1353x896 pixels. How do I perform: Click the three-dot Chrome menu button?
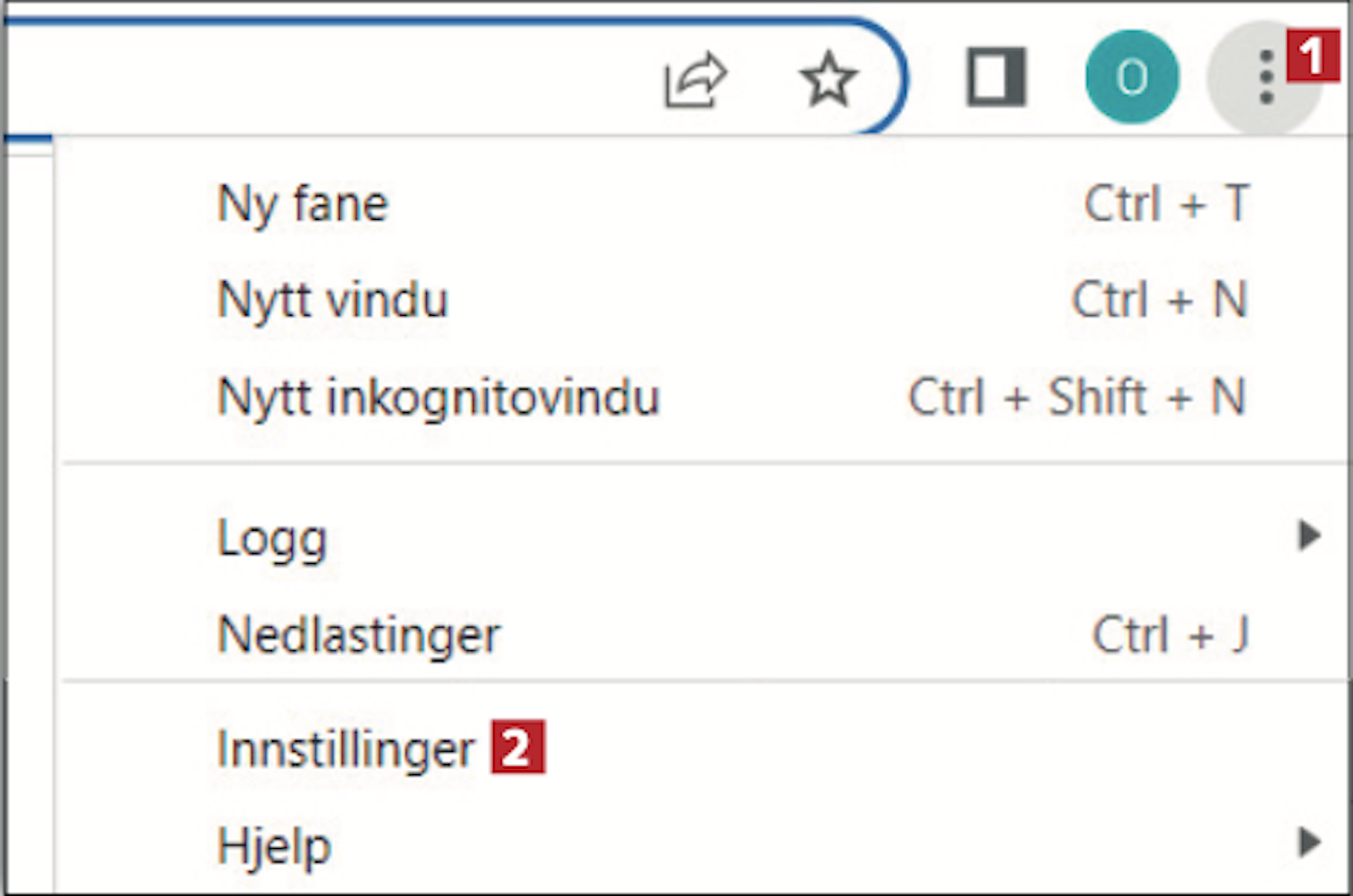(x=1266, y=77)
